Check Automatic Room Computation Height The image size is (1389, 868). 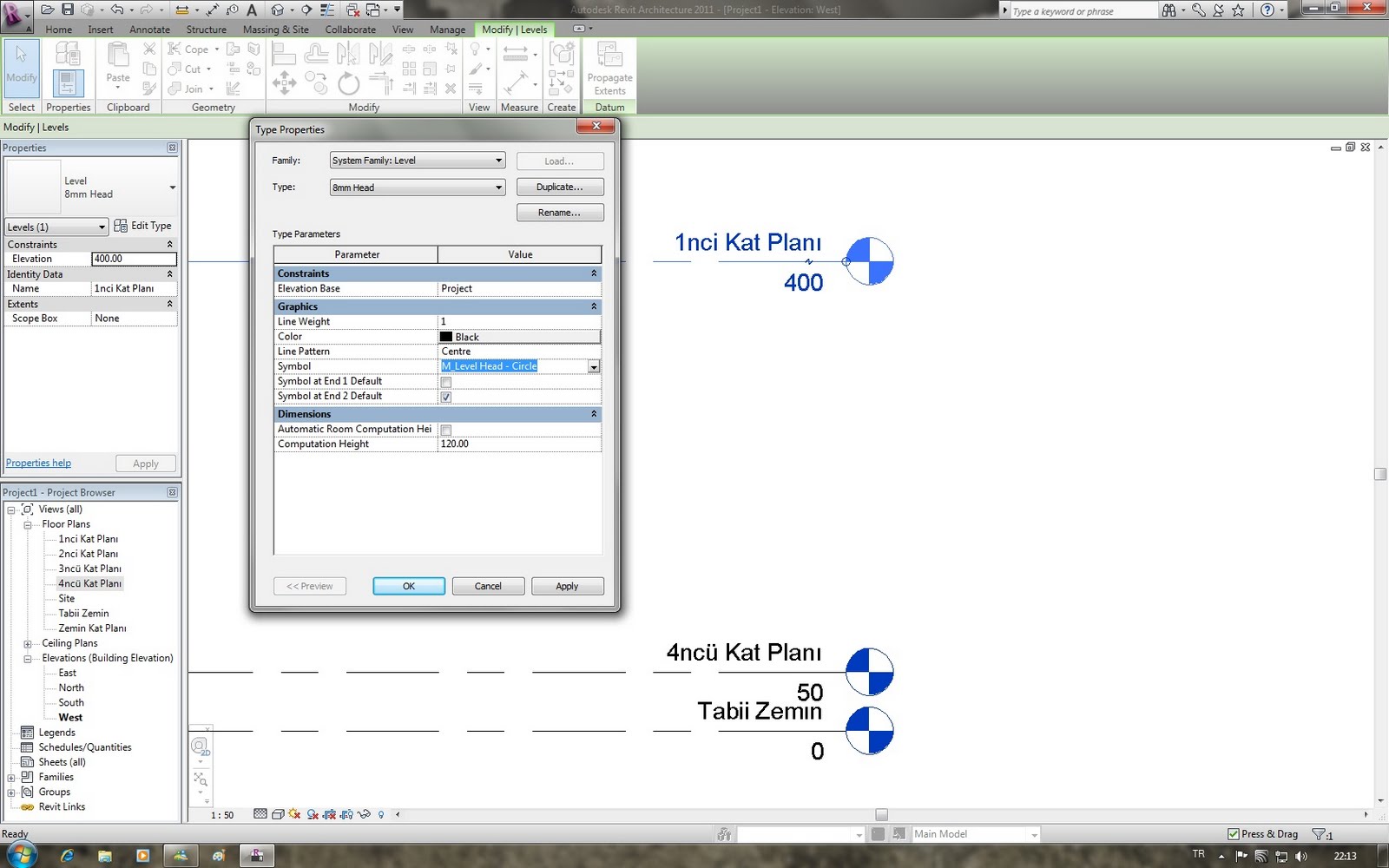click(x=445, y=430)
